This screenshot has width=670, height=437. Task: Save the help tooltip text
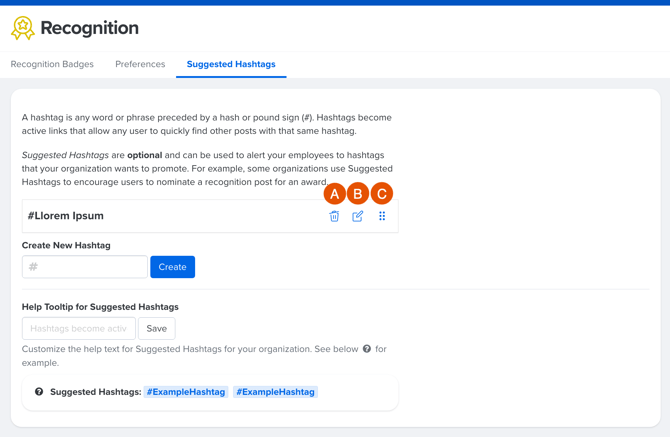tap(157, 328)
